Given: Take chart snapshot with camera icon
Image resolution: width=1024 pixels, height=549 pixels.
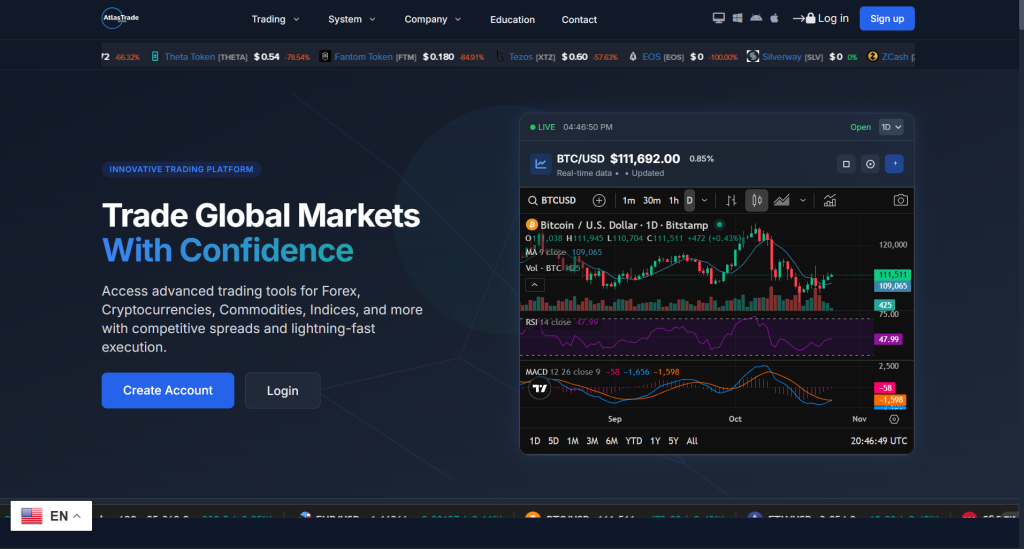Looking at the screenshot, I should tap(900, 200).
